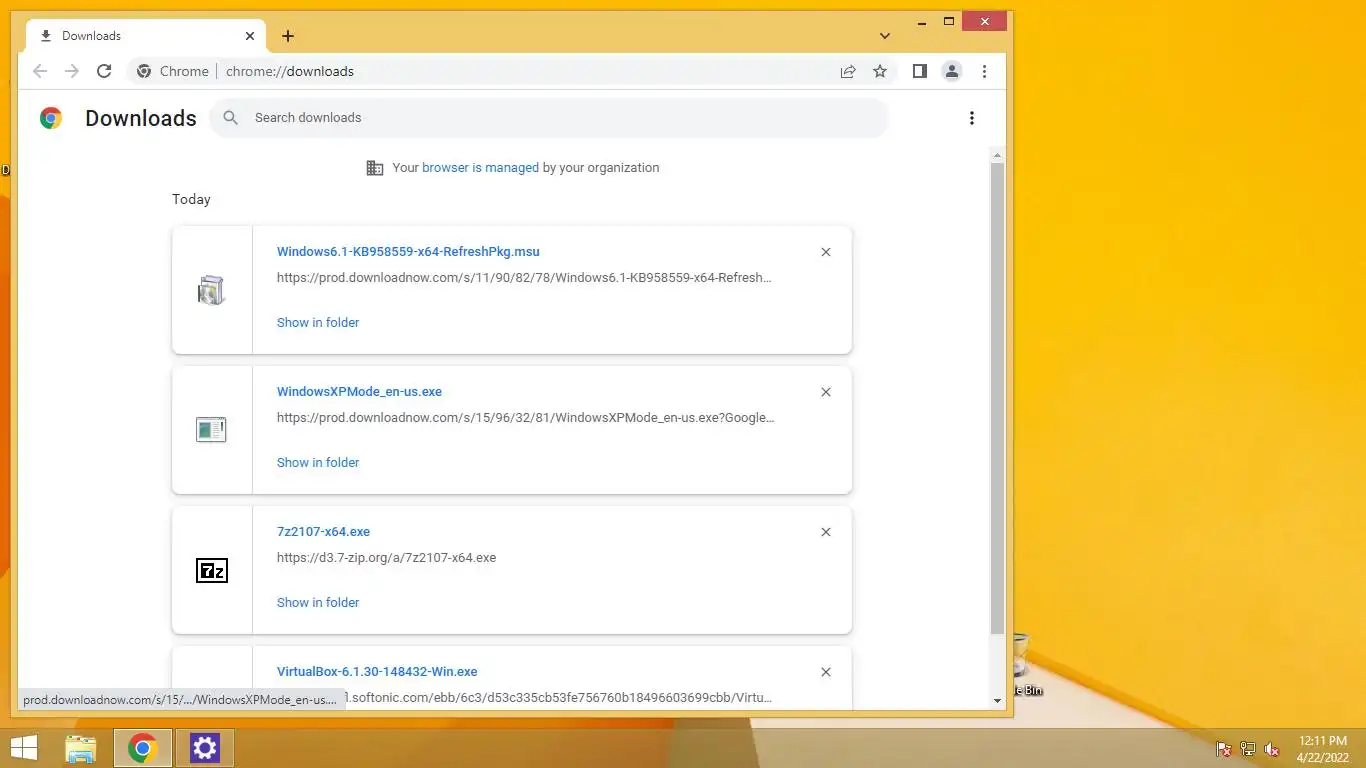Viewport: 1366px width, 768px height.
Task: Remove VirtualBox-6.1.30 download from list
Action: click(x=826, y=672)
